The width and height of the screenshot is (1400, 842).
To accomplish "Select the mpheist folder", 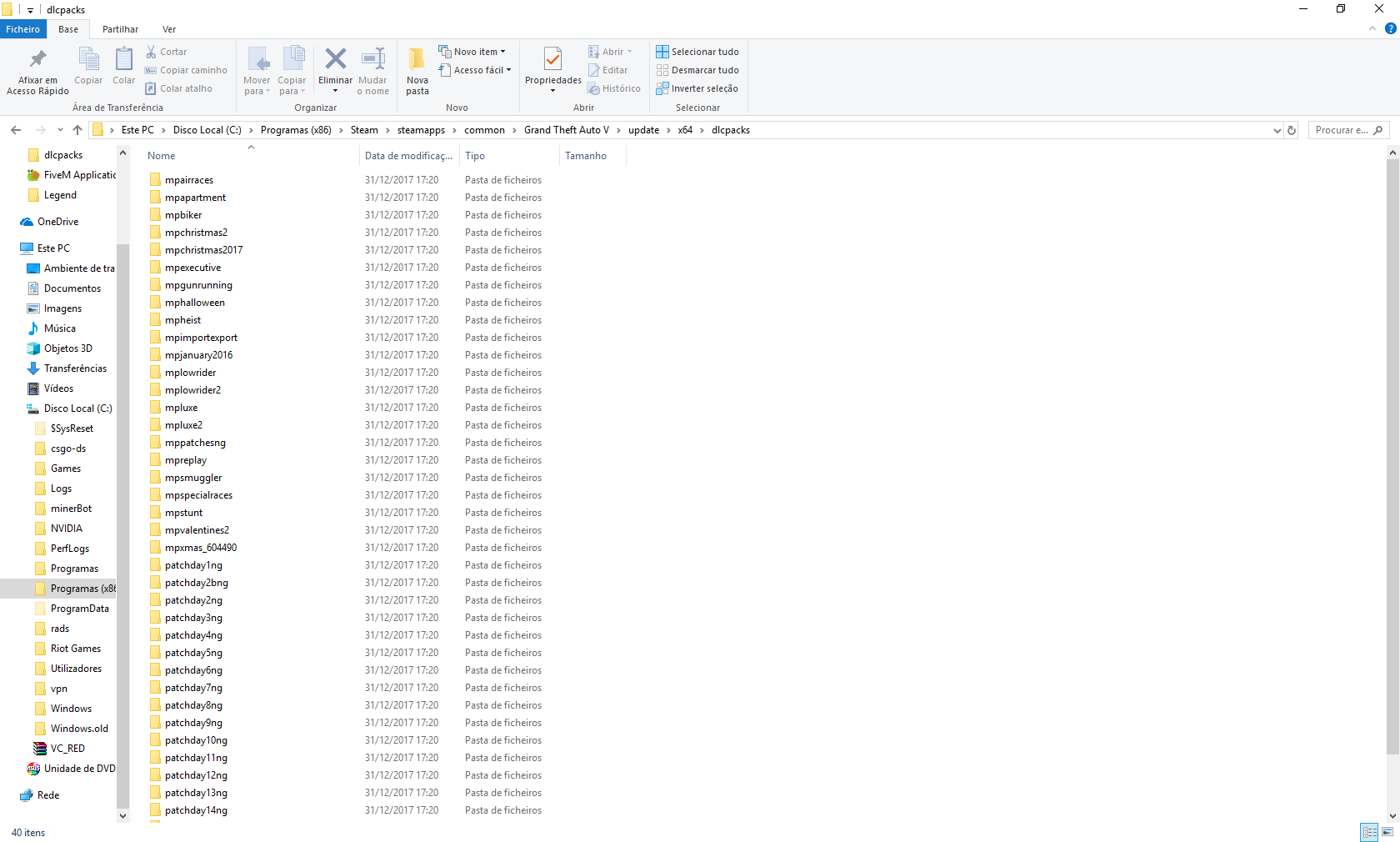I will pyautogui.click(x=182, y=320).
